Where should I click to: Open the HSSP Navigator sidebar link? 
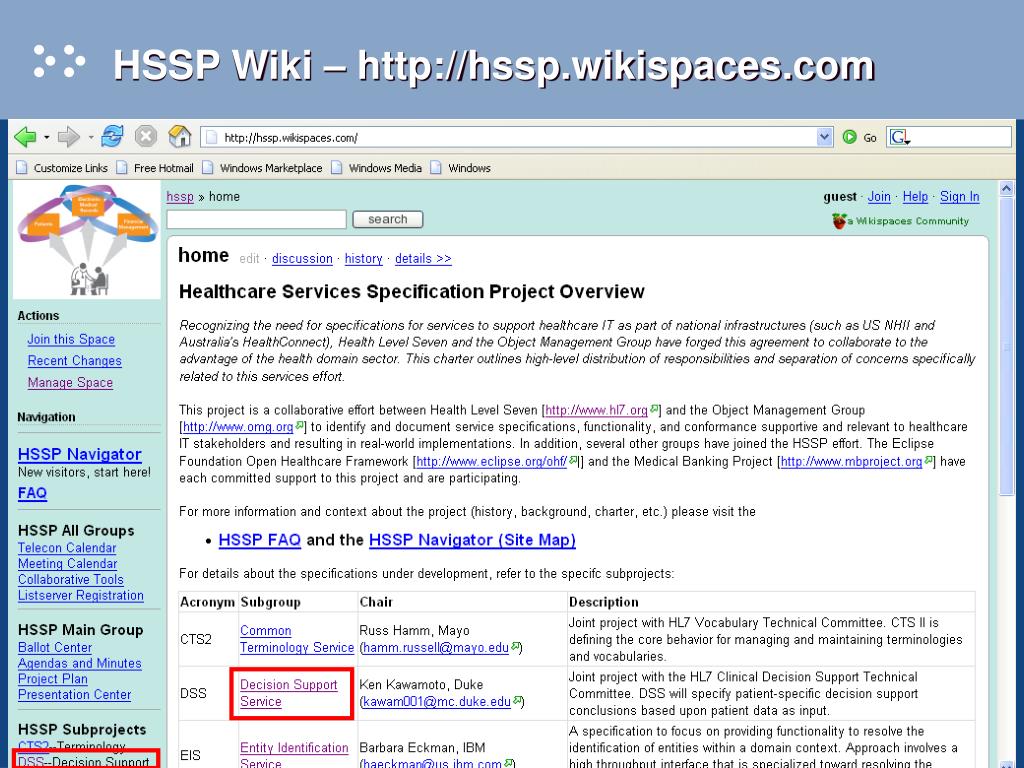80,455
